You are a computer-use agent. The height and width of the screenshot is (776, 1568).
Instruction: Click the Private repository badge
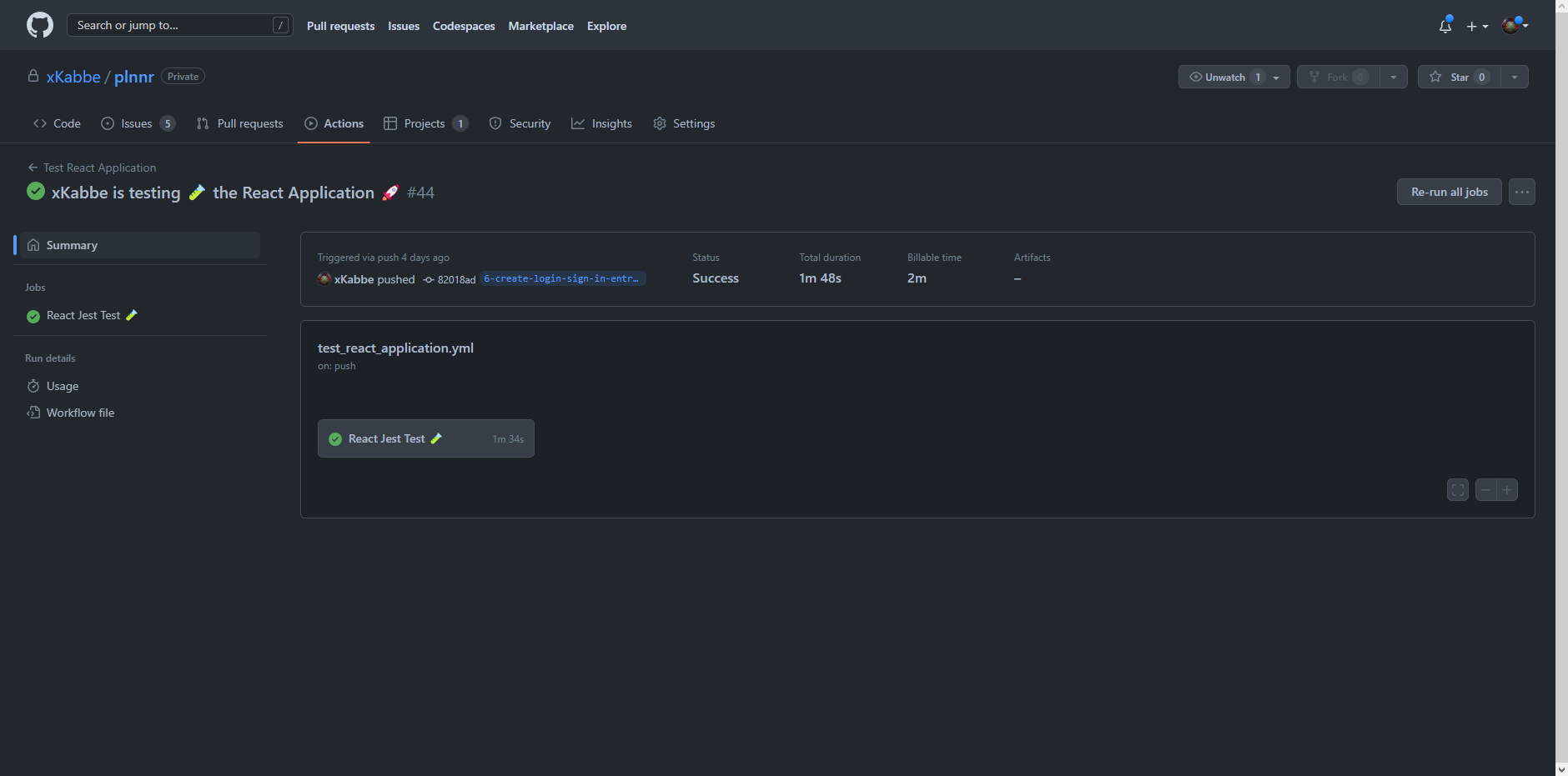[x=183, y=76]
